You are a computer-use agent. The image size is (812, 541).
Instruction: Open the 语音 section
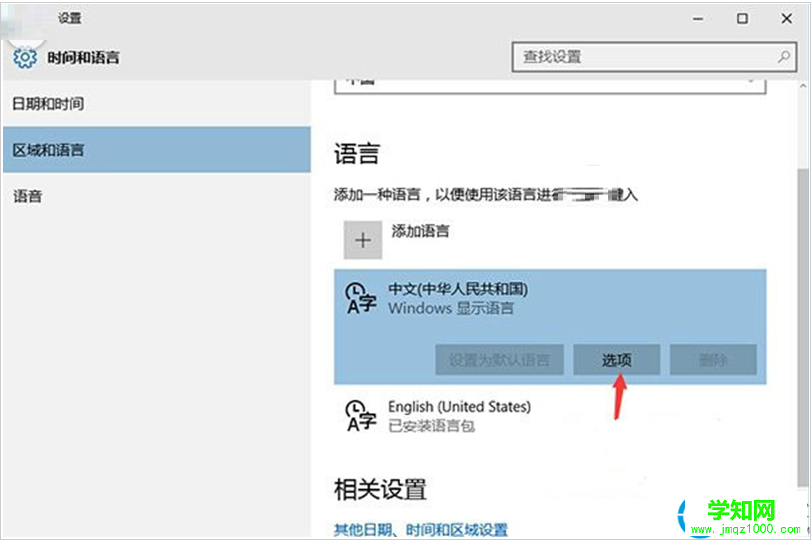click(x=156, y=196)
